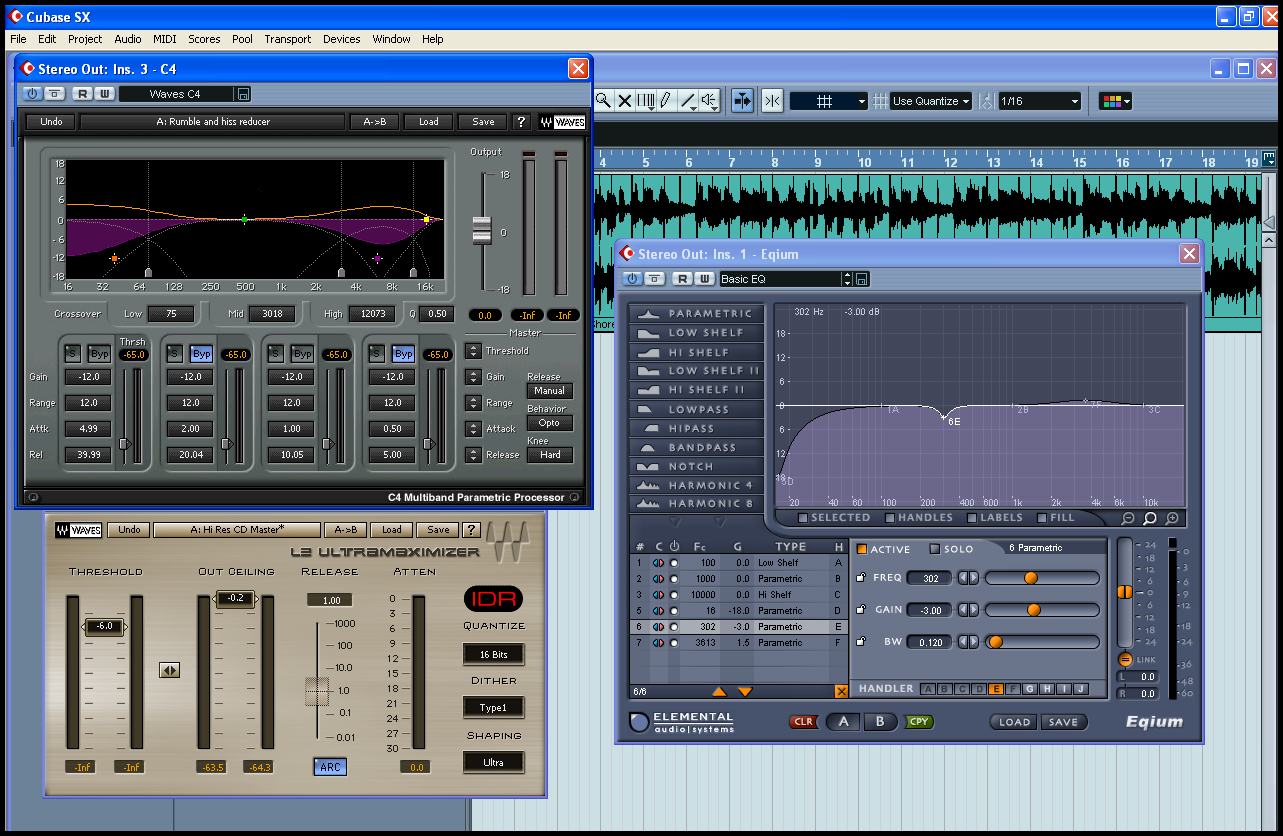Click the Waves logo in C4 plugin
Viewport: 1283px width, 836px height.
562,122
